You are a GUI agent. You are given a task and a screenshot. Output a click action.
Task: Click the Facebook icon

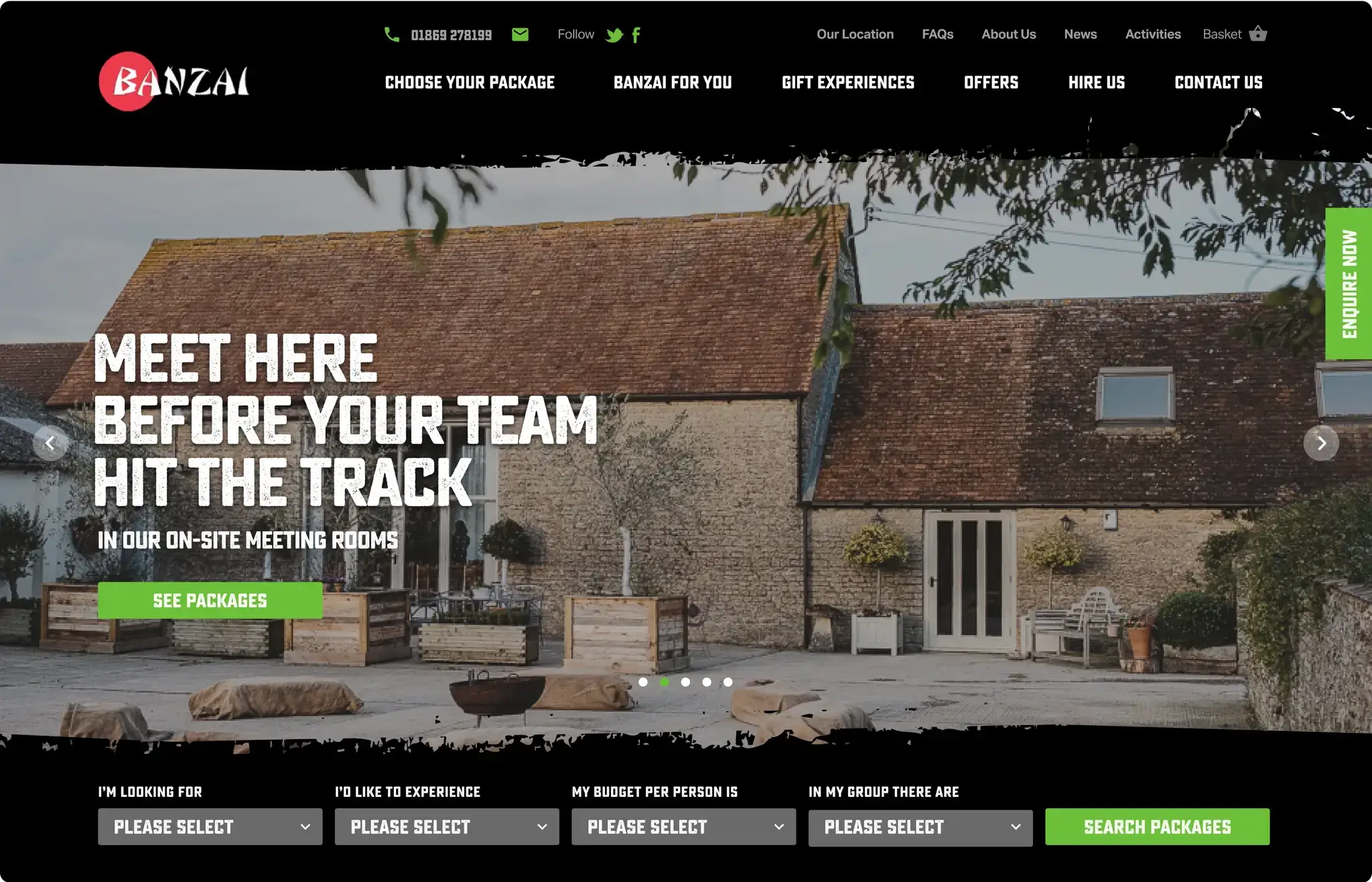pyautogui.click(x=636, y=34)
